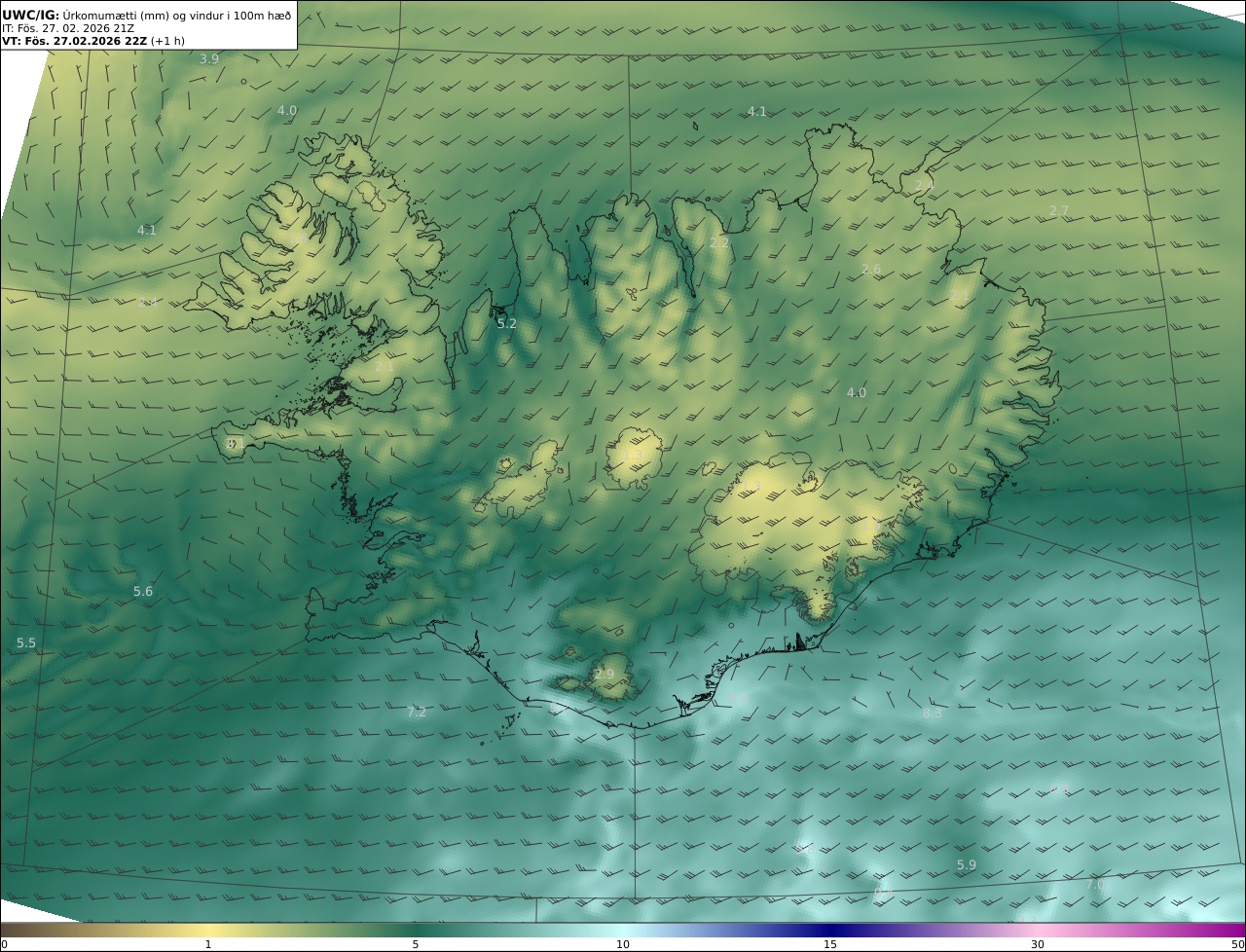Click the 30 tick label on the color scale
The image size is (1246, 952).
coord(1038,945)
